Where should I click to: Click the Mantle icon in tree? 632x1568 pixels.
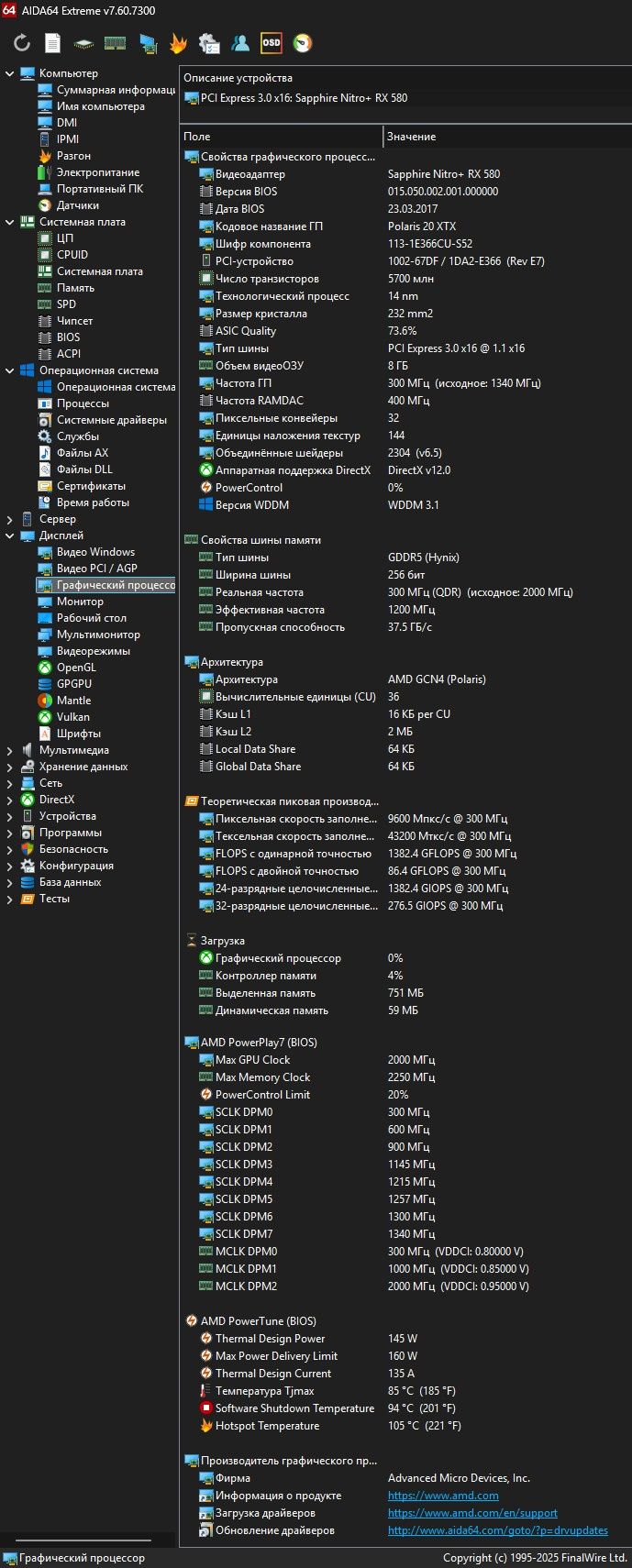(45, 701)
